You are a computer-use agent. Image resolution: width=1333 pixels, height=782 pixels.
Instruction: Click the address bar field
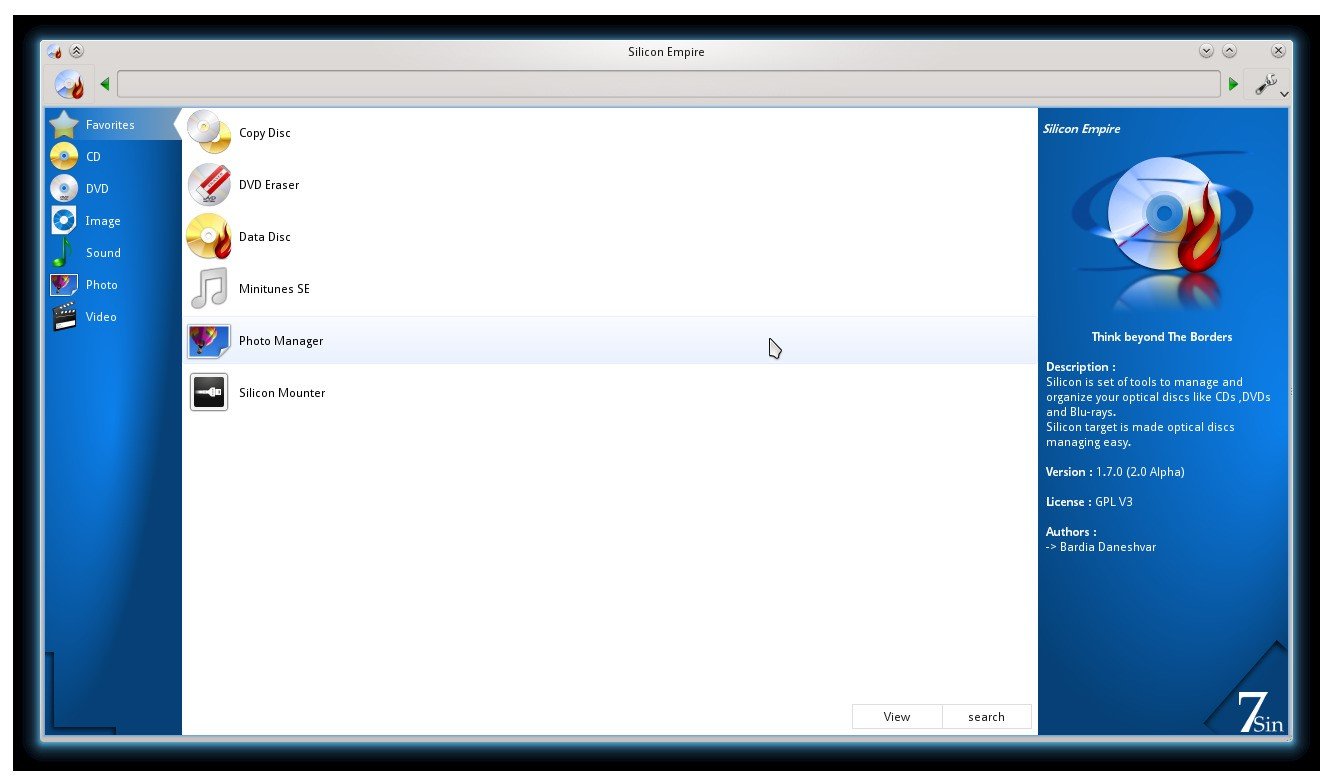point(668,84)
